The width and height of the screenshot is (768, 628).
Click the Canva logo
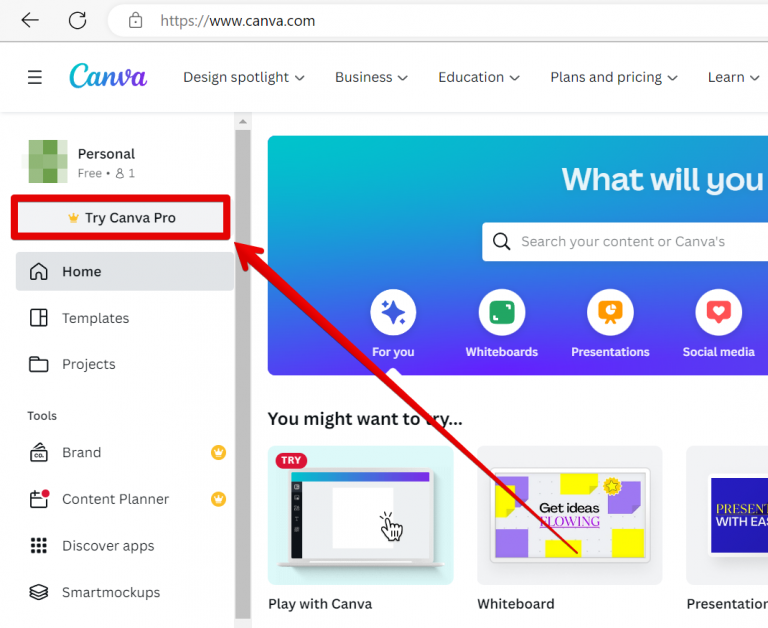tap(108, 76)
